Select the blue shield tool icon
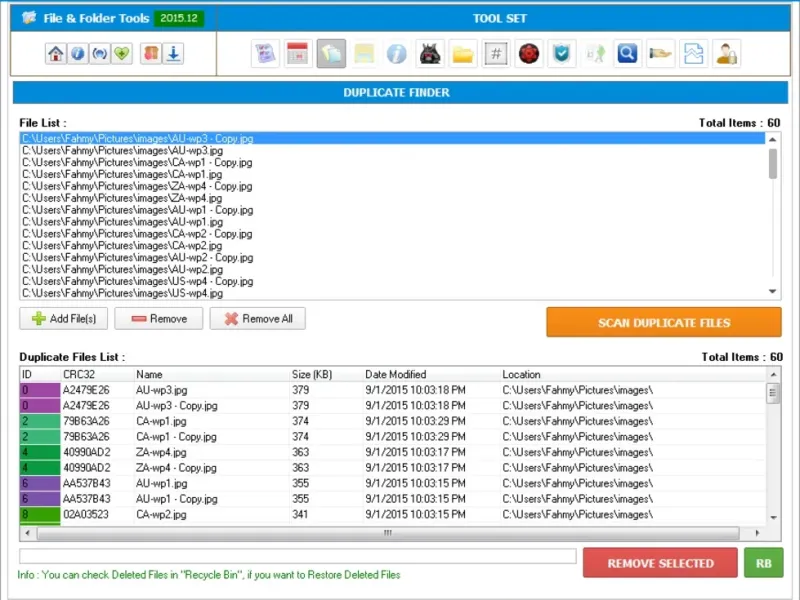This screenshot has width=800, height=600. (562, 54)
